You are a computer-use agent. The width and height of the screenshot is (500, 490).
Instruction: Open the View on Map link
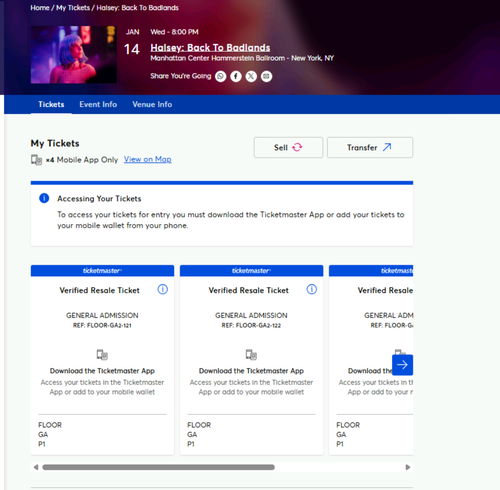(148, 159)
